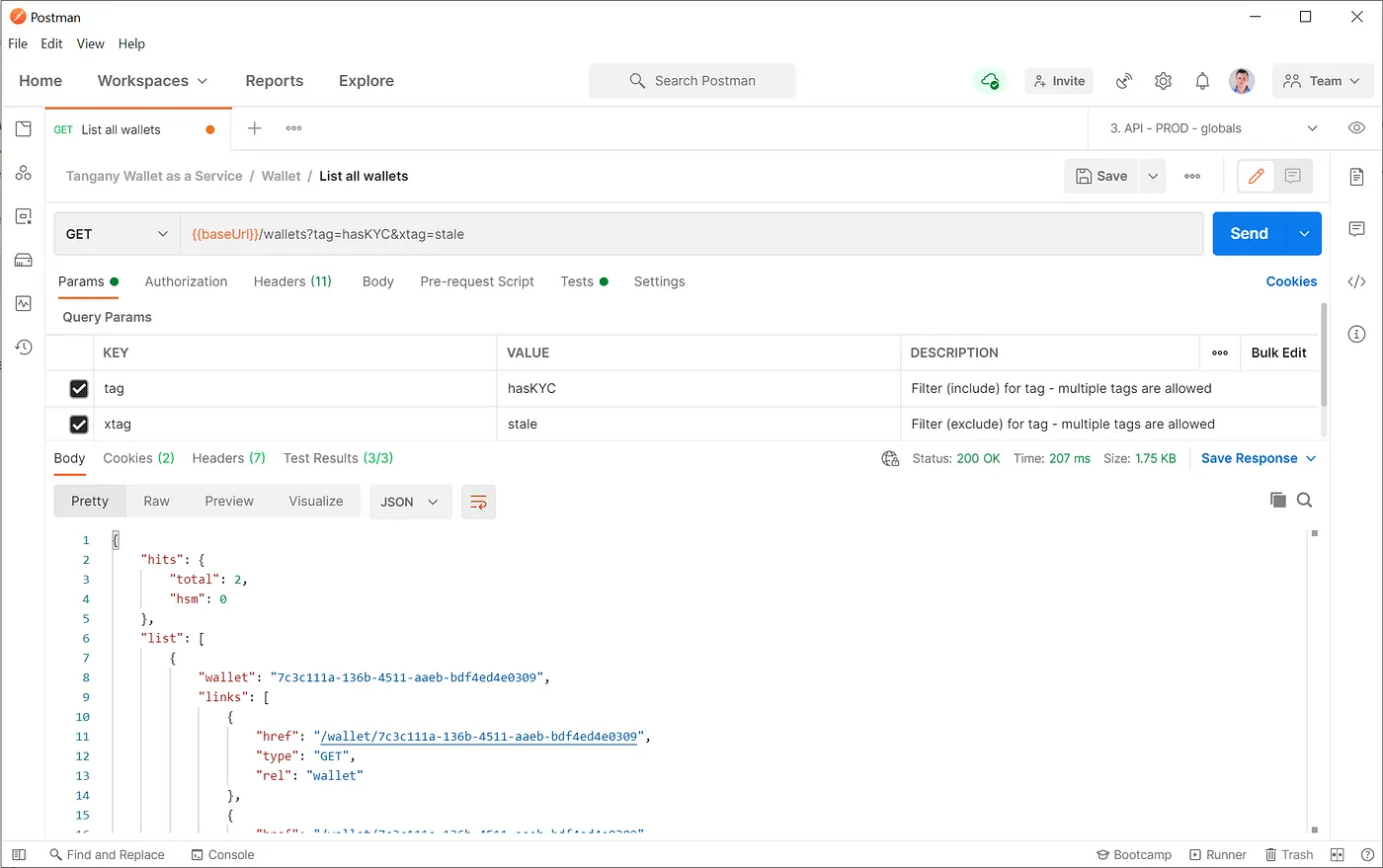
Task: Switch to pencil edit mode
Action: (x=1257, y=176)
